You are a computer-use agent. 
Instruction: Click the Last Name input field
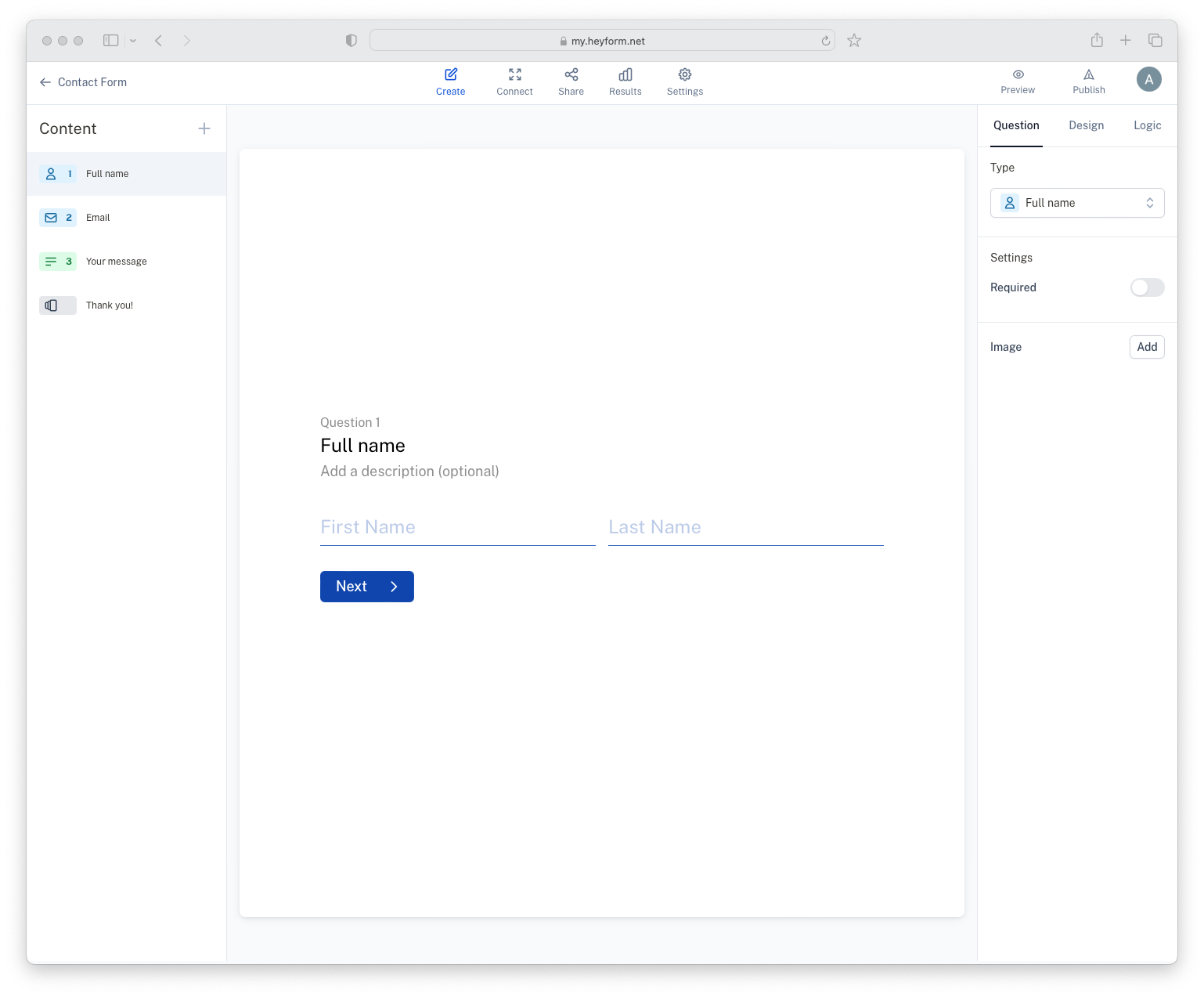coord(746,528)
